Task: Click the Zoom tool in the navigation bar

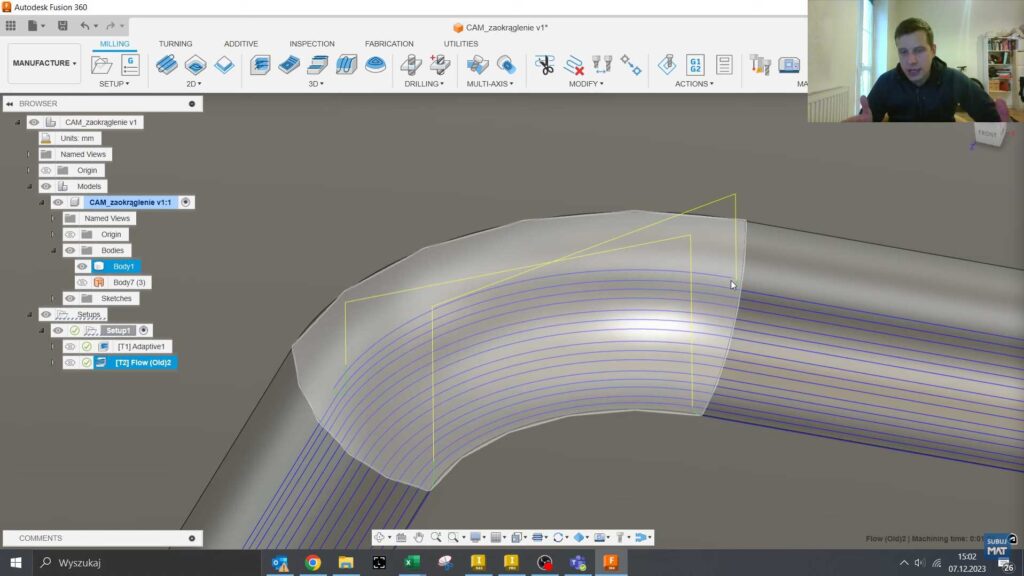Action: click(453, 537)
